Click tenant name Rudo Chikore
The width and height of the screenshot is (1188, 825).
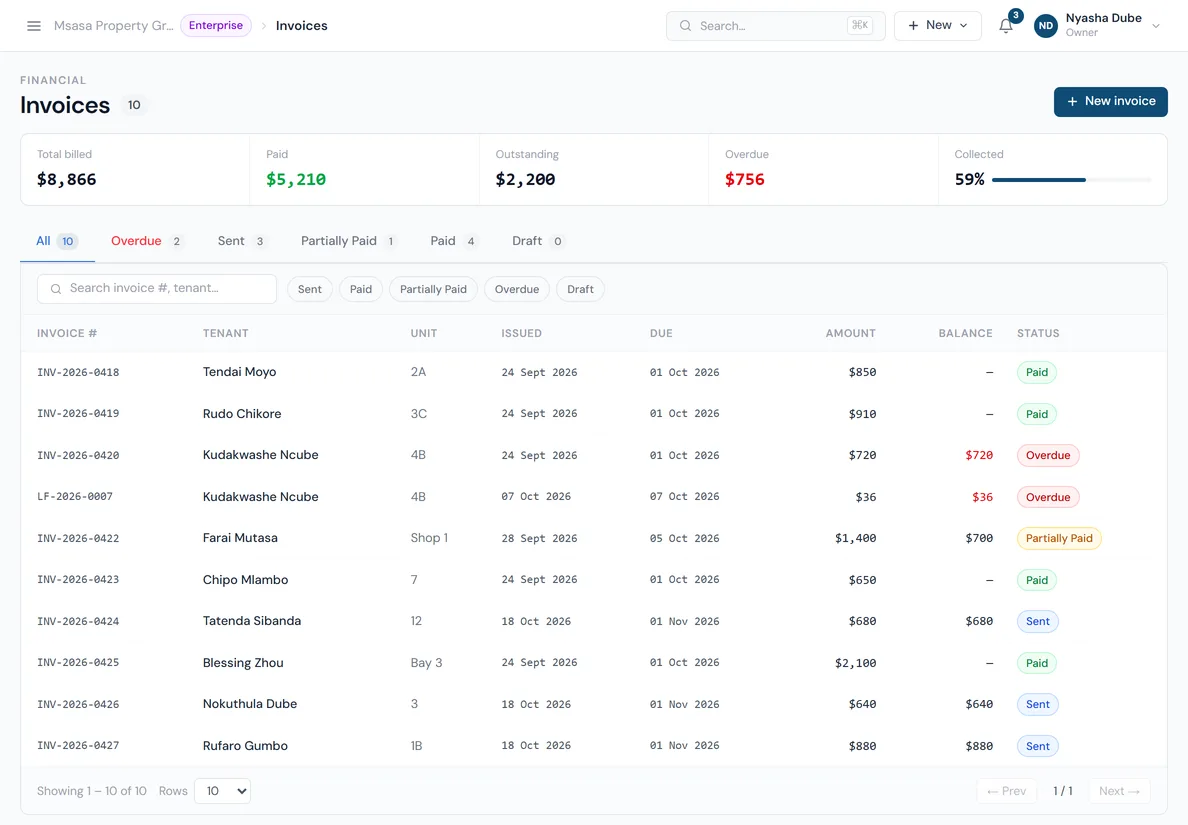(242, 414)
